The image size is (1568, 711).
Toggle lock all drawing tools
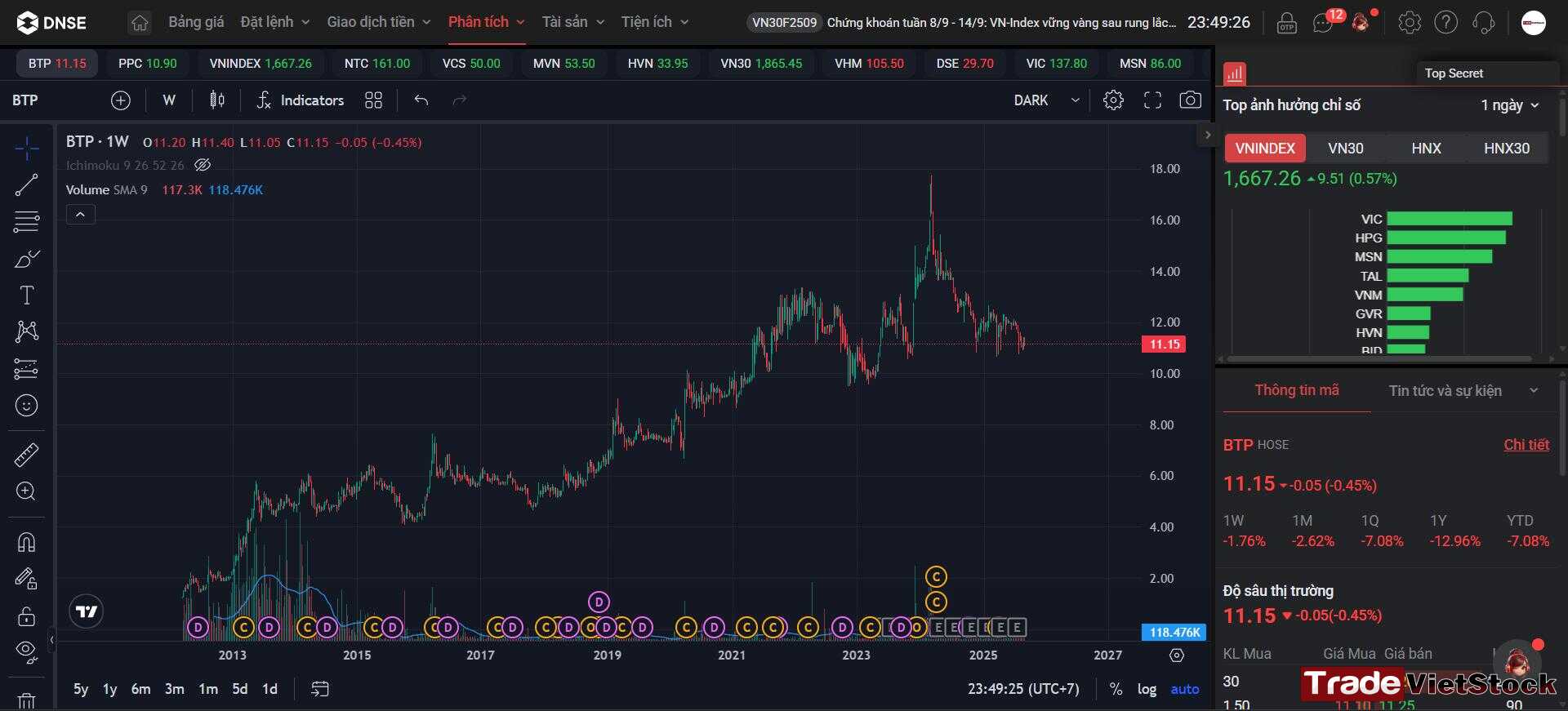point(26,615)
